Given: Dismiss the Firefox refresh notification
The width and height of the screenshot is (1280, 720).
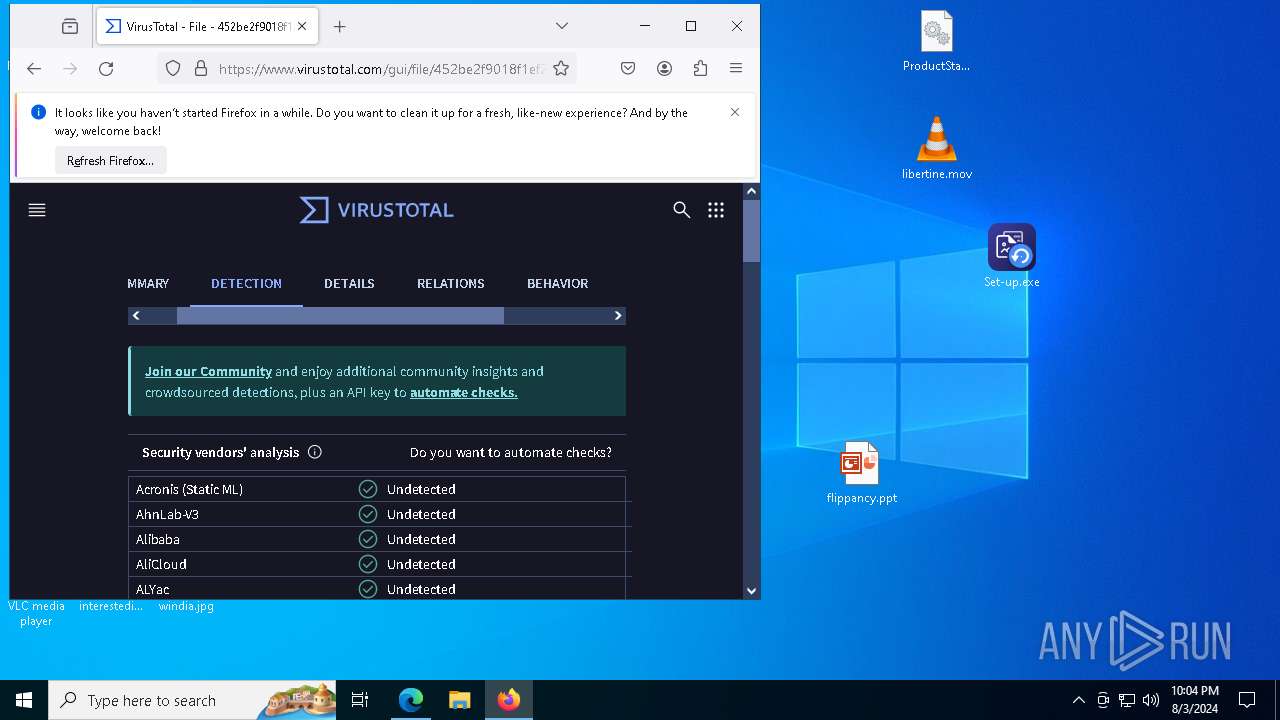Looking at the screenshot, I should coord(735,112).
